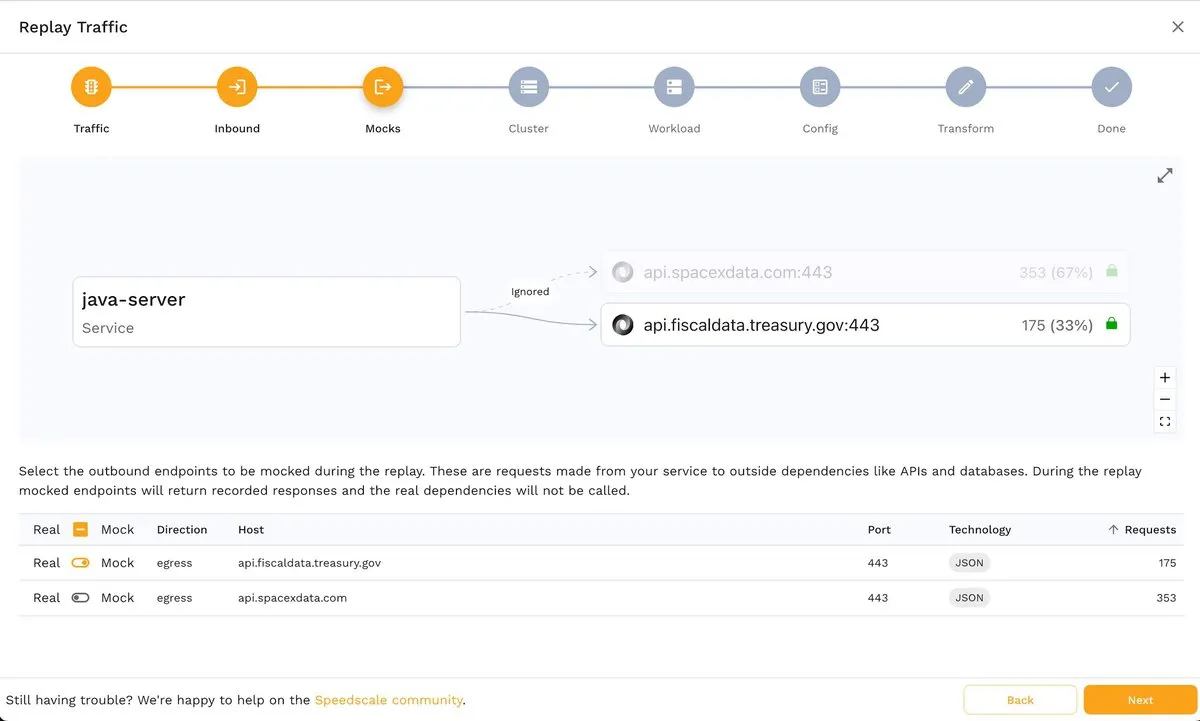Click the Next button

pyautogui.click(x=1140, y=700)
